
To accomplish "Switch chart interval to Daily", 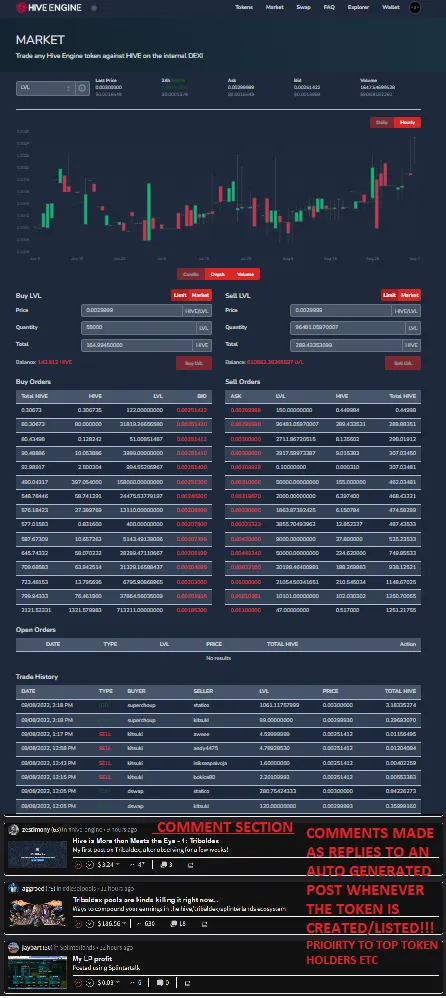I will pos(382,122).
